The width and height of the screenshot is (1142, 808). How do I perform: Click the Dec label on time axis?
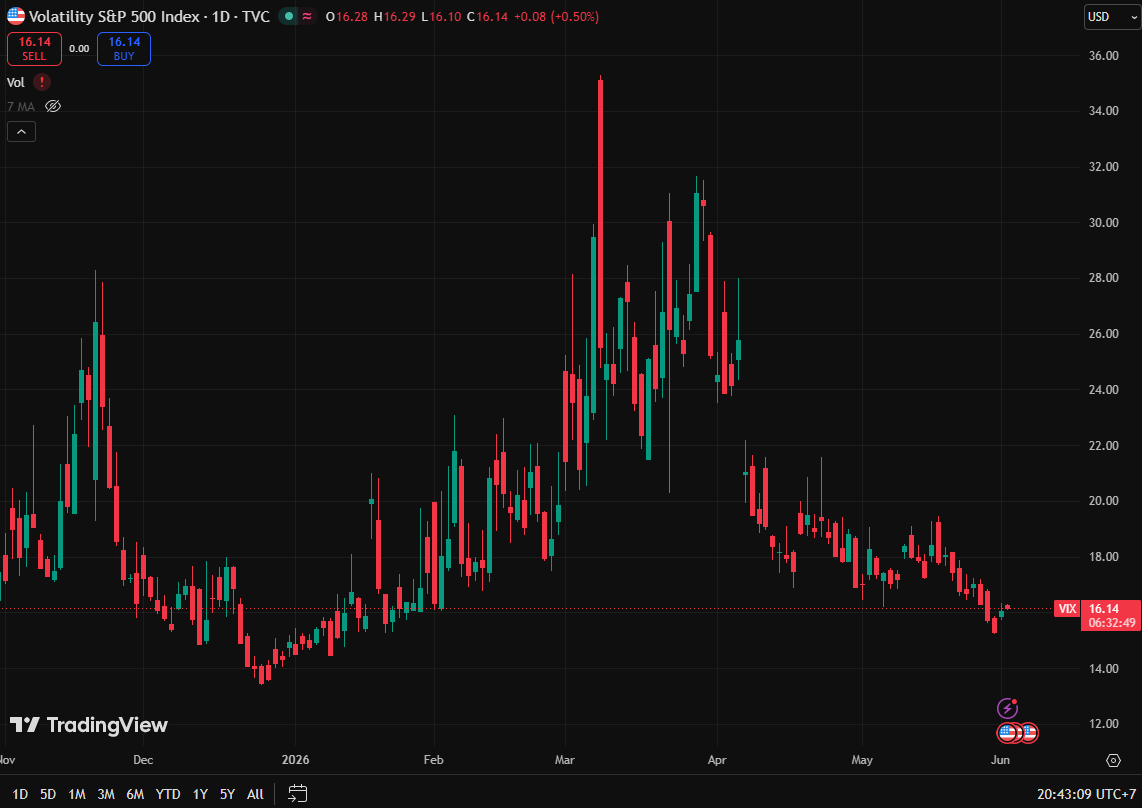143,760
